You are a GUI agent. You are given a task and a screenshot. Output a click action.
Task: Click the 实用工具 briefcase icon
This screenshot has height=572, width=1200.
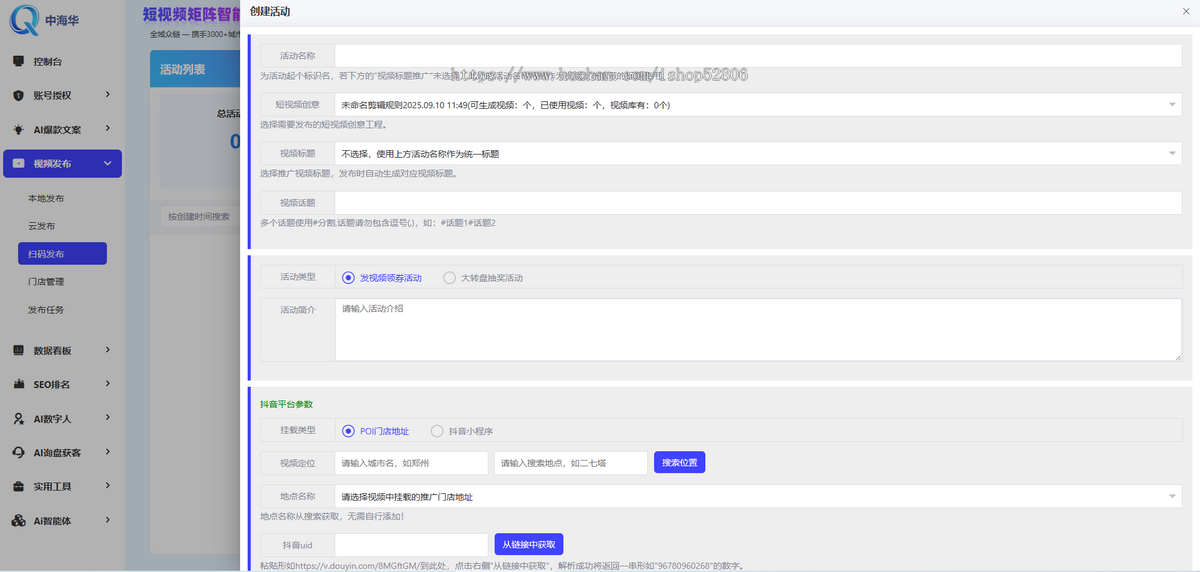[x=18, y=486]
